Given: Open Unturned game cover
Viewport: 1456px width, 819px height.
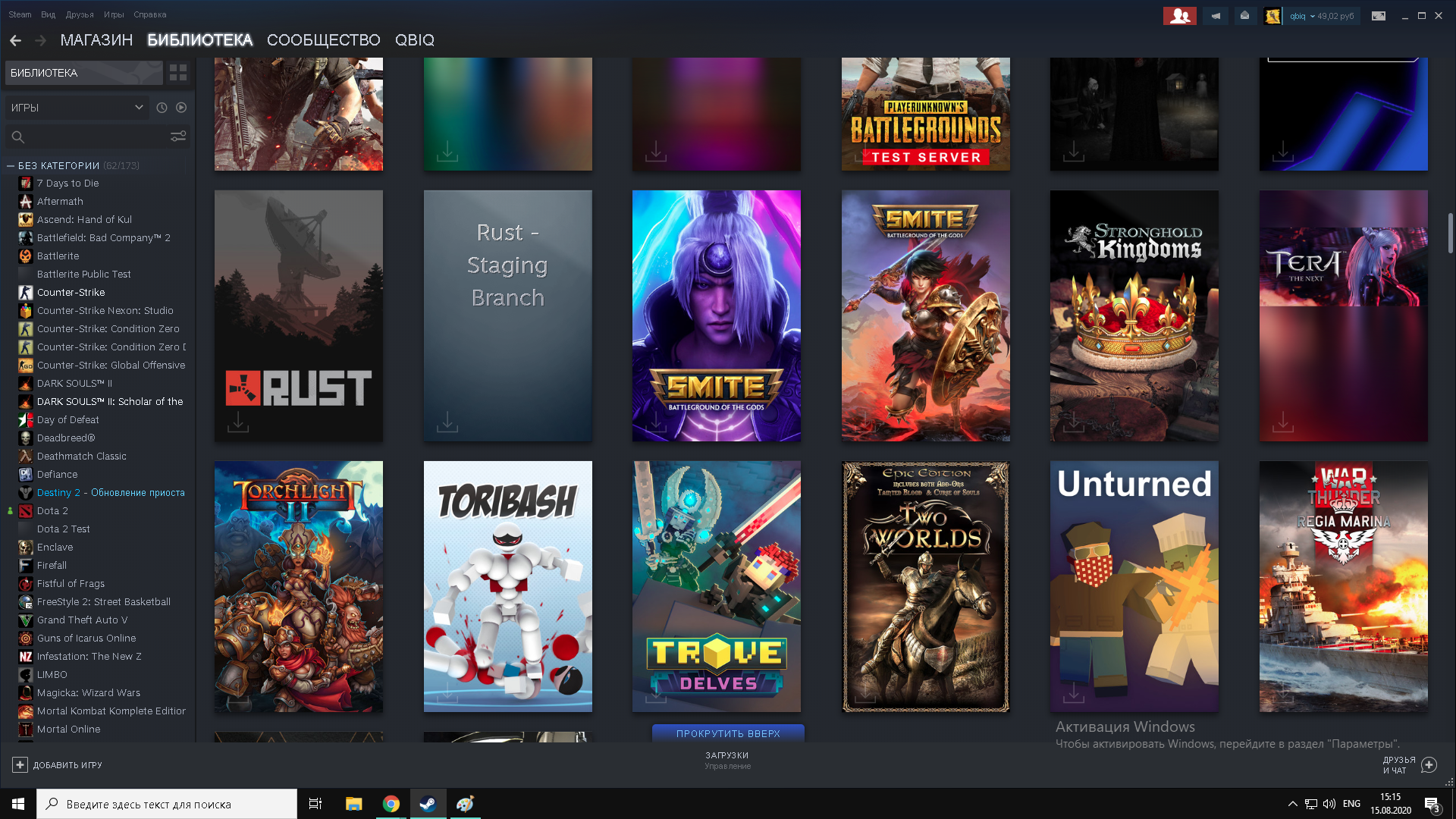Looking at the screenshot, I should click(x=1134, y=587).
